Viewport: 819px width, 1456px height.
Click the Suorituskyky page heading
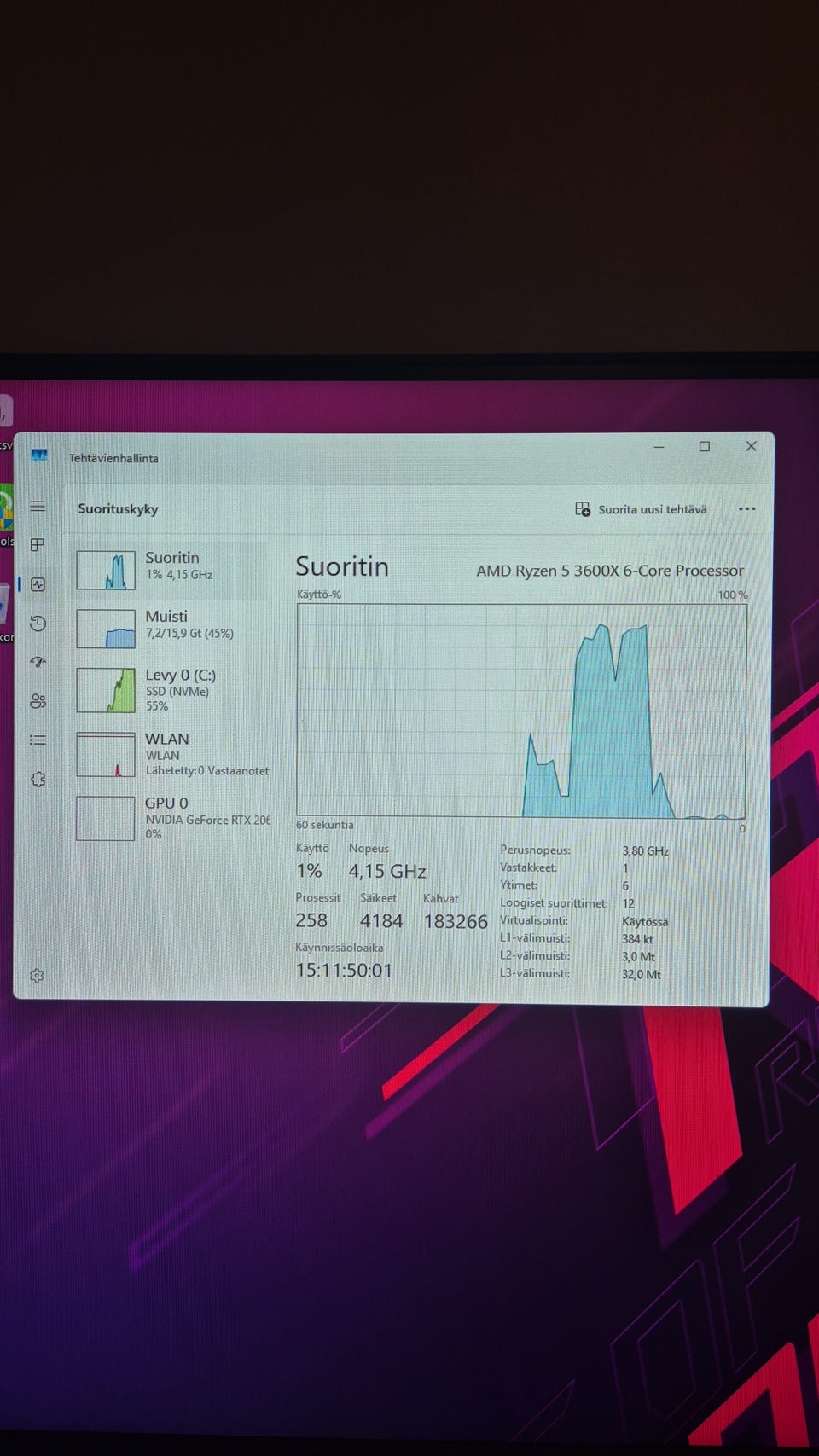118,508
